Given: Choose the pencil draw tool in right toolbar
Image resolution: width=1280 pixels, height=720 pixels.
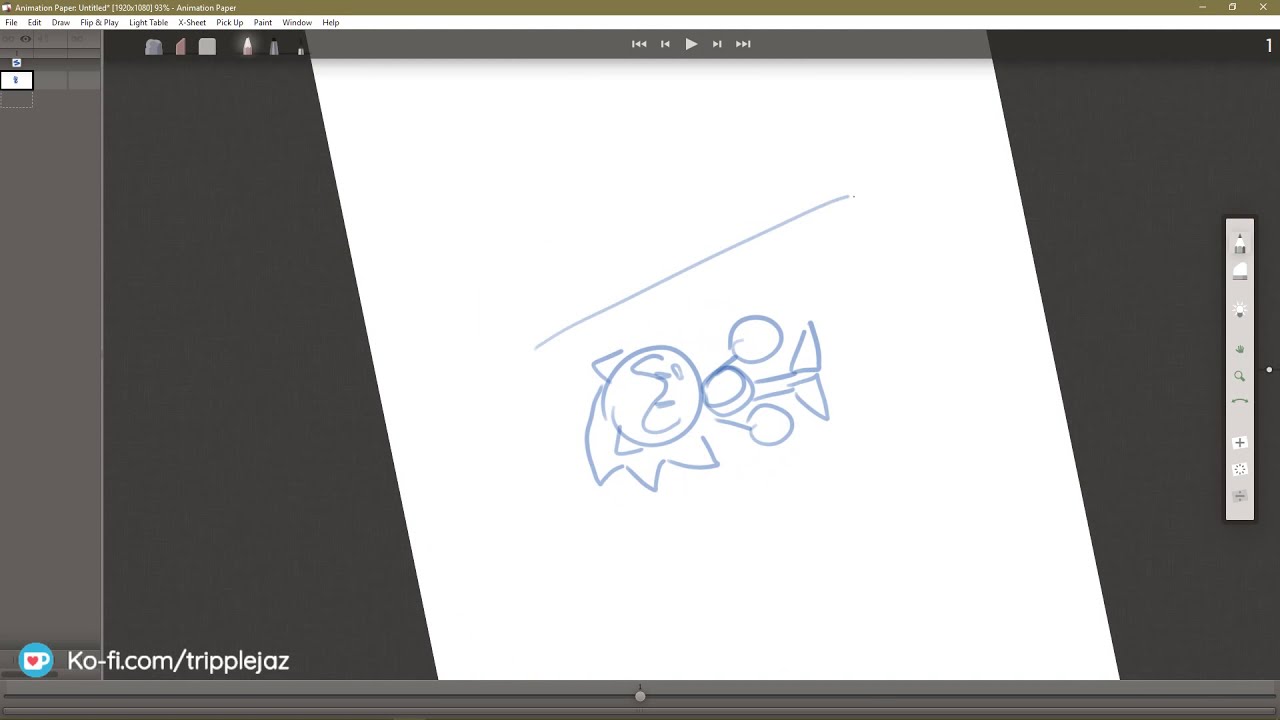Looking at the screenshot, I should (1240, 243).
